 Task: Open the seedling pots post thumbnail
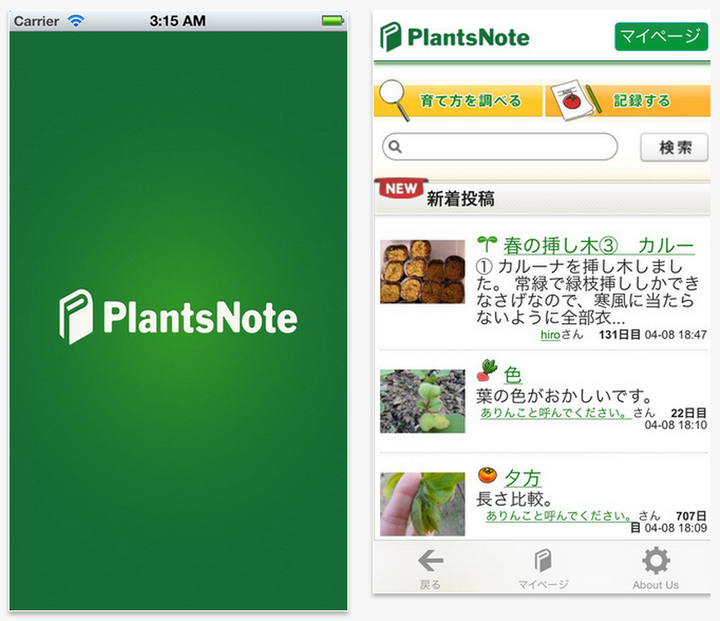tap(422, 271)
